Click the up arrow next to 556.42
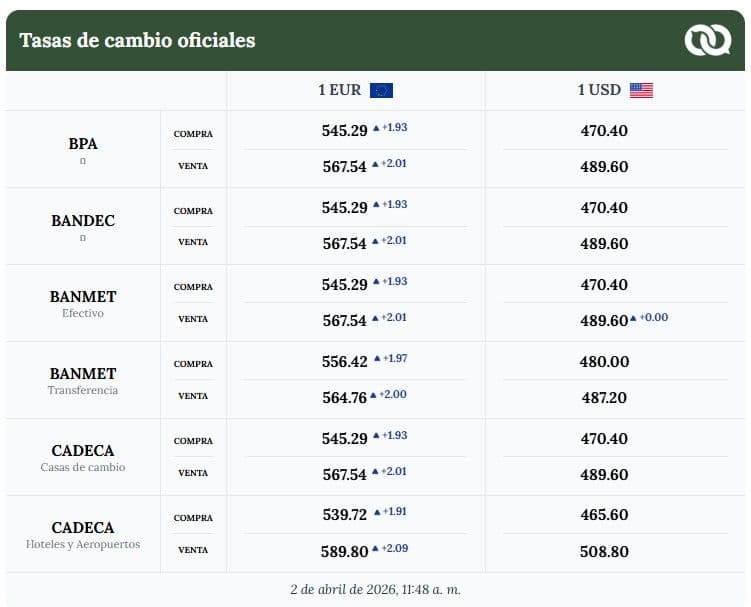 click(377, 358)
